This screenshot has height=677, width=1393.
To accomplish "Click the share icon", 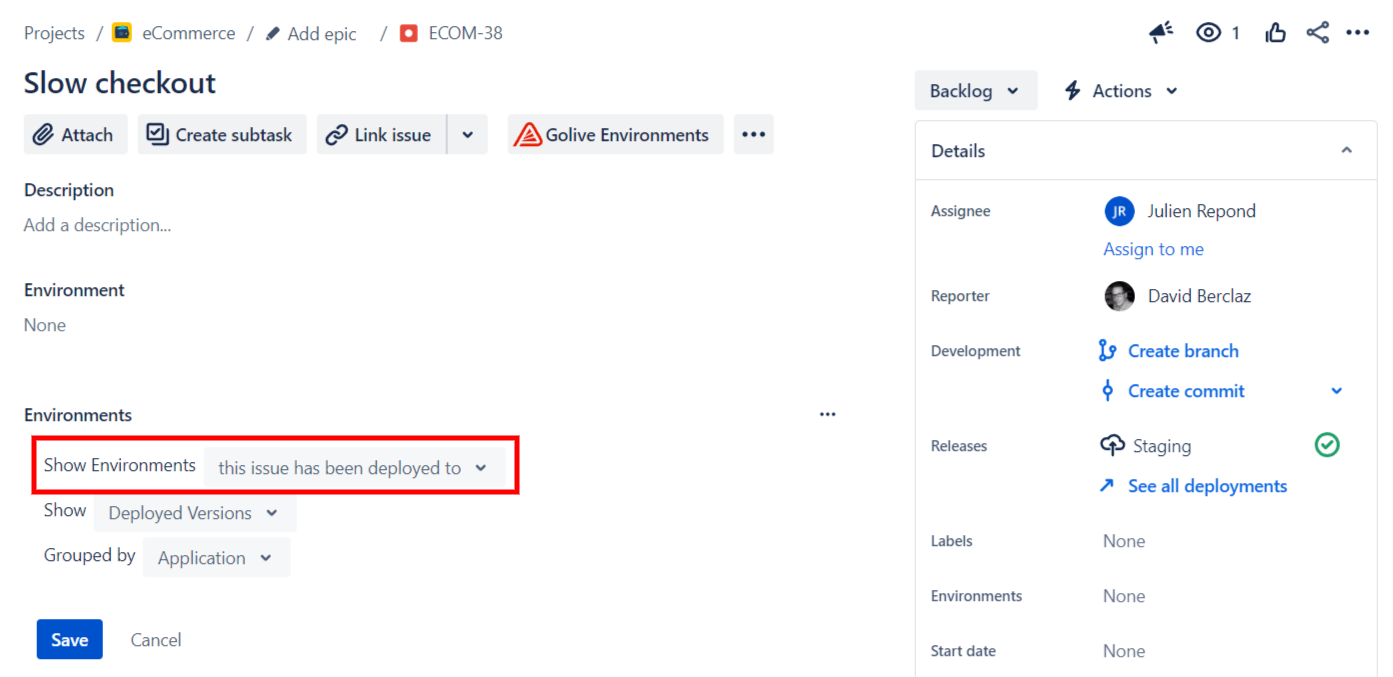I will click(x=1318, y=33).
